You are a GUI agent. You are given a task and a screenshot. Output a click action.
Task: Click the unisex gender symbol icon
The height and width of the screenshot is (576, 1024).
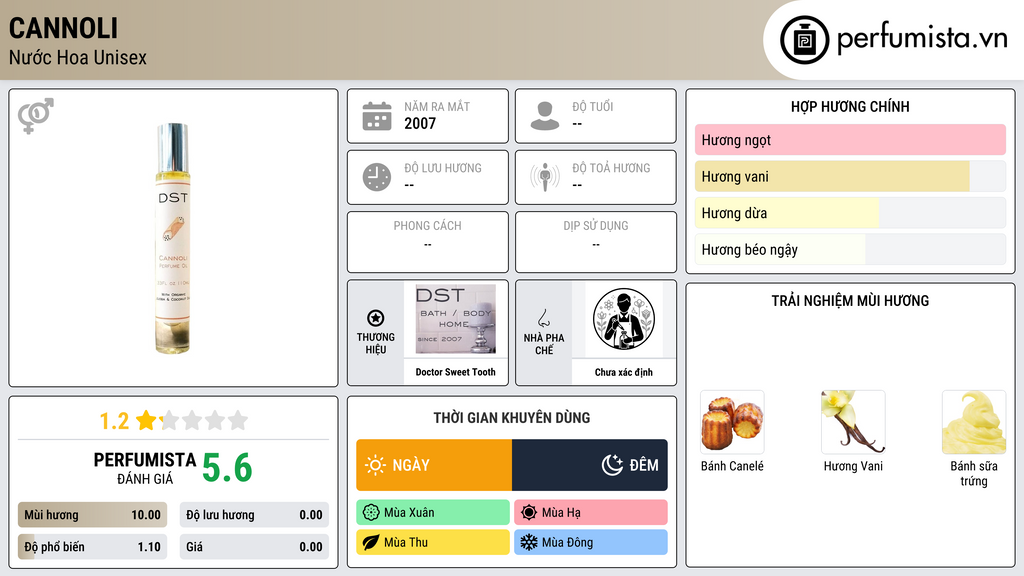(35, 116)
